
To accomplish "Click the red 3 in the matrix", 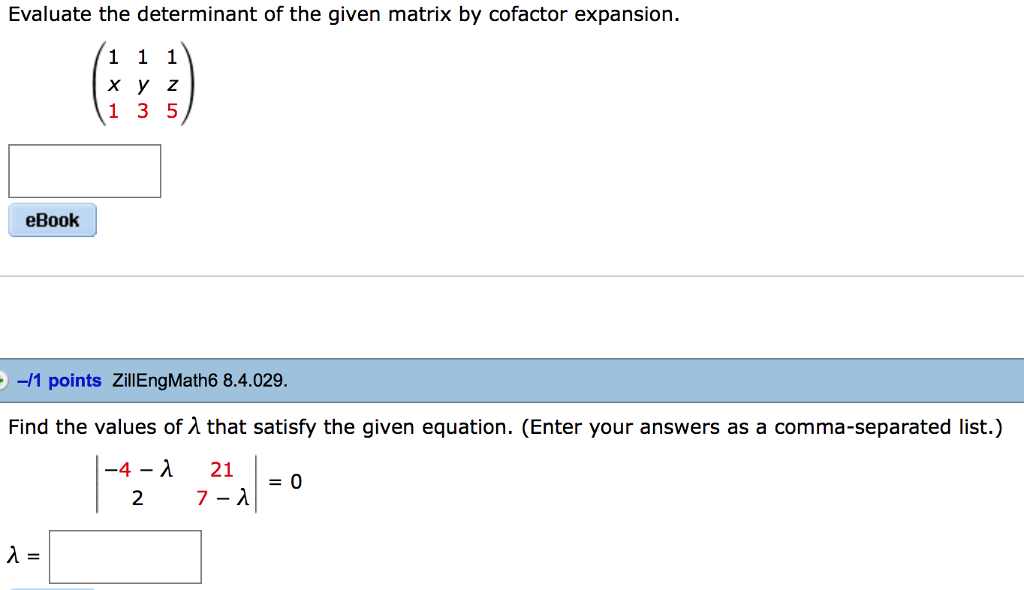I will pyautogui.click(x=142, y=111).
